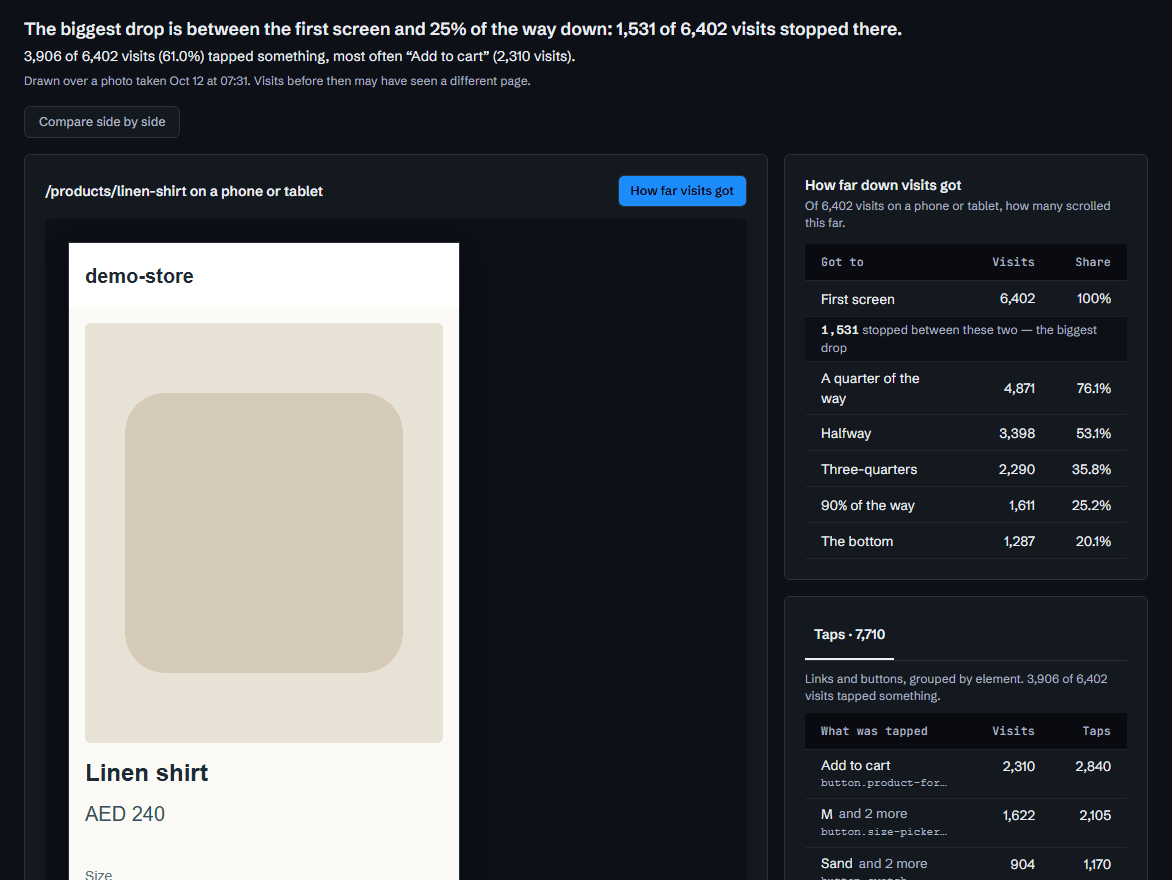Open the Compare side by side view

[102, 122]
